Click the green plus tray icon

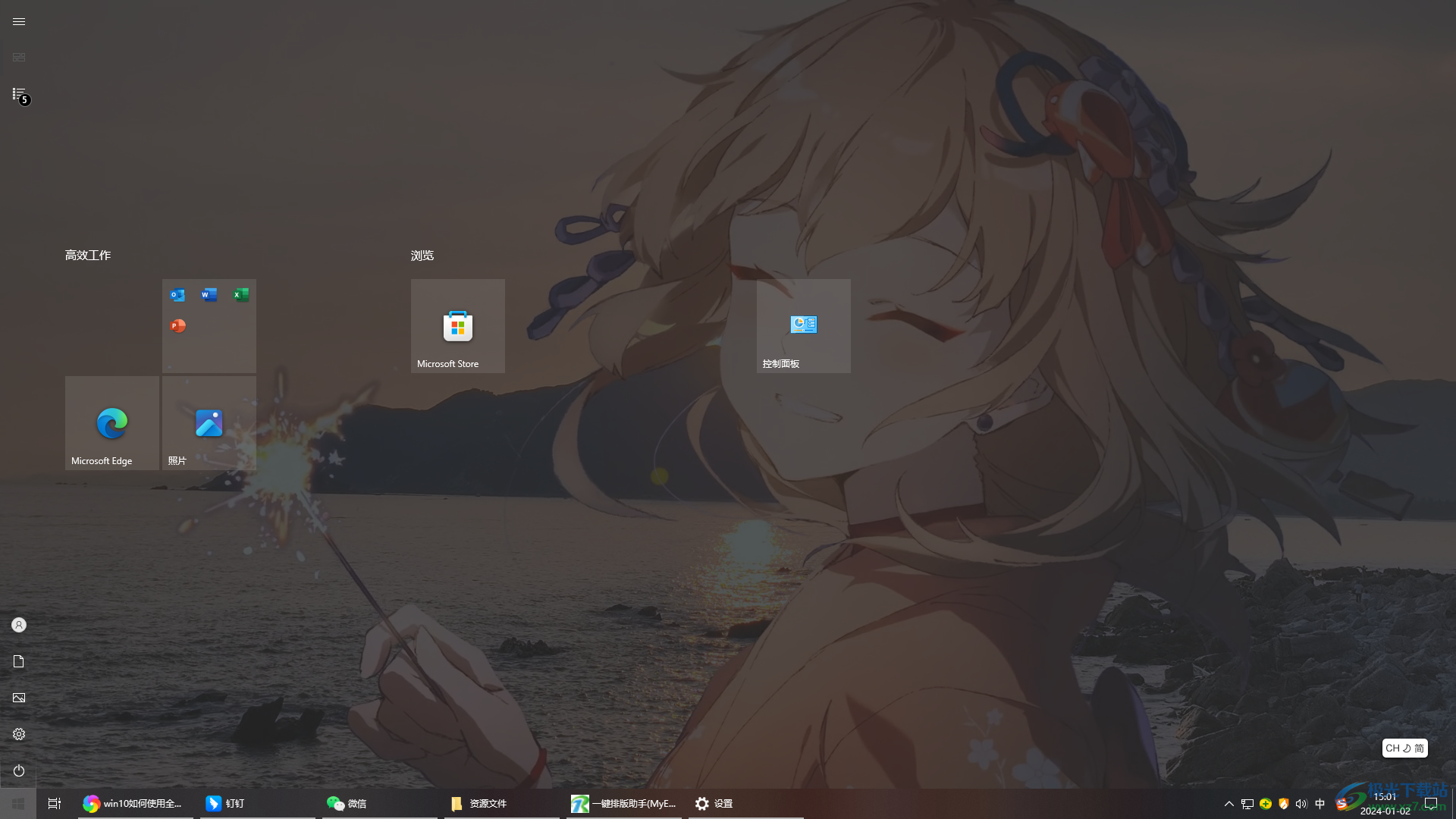coord(1266,804)
